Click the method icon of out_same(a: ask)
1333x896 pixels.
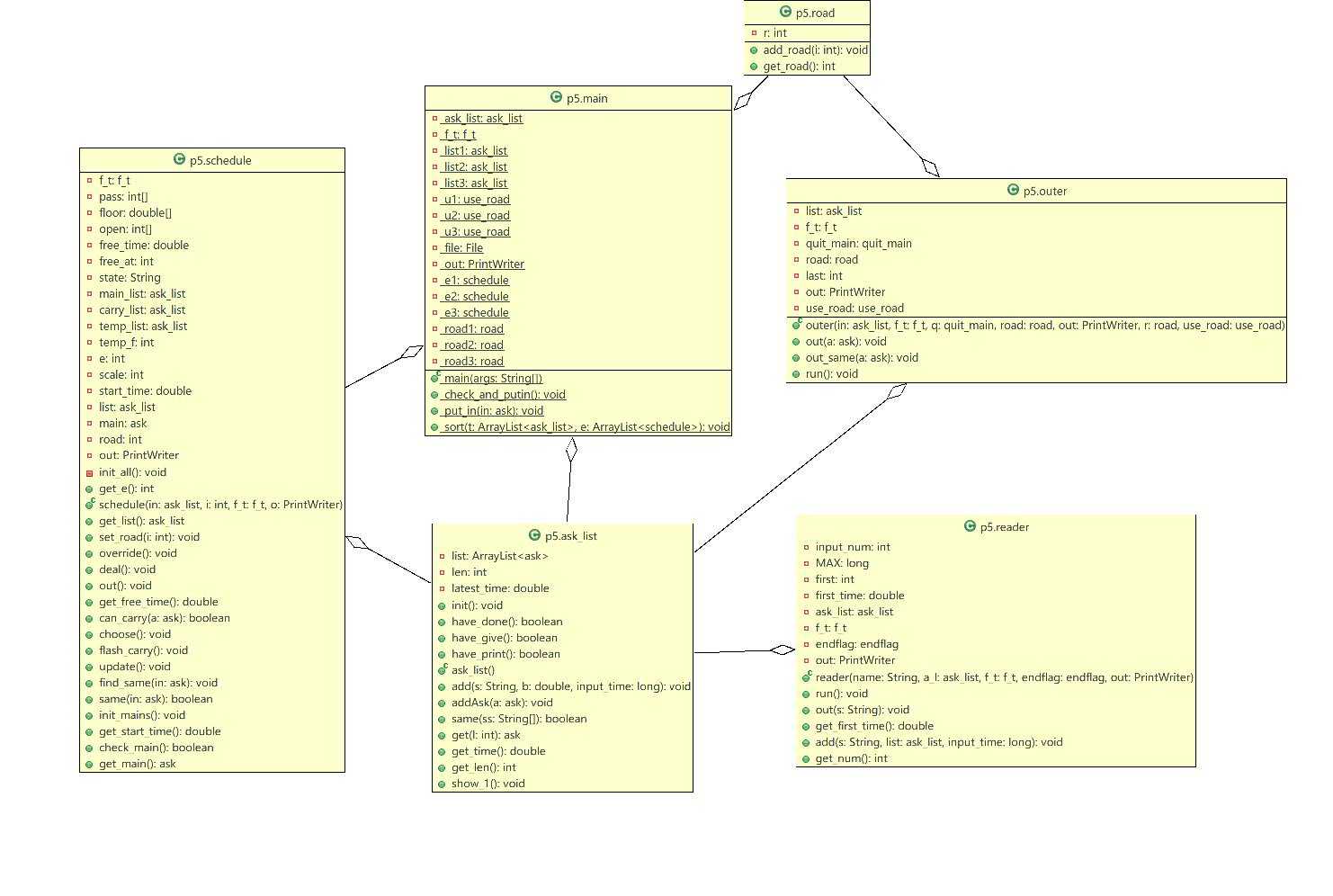pyautogui.click(x=797, y=358)
